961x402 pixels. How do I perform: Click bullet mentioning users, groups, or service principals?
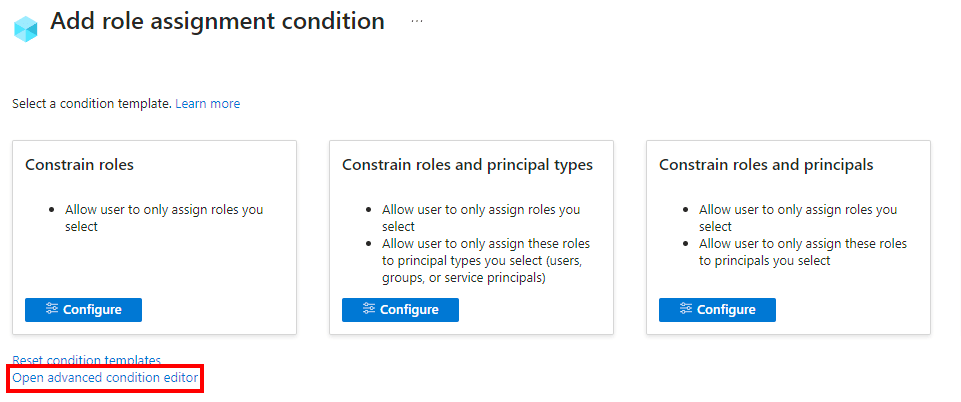click(485, 261)
